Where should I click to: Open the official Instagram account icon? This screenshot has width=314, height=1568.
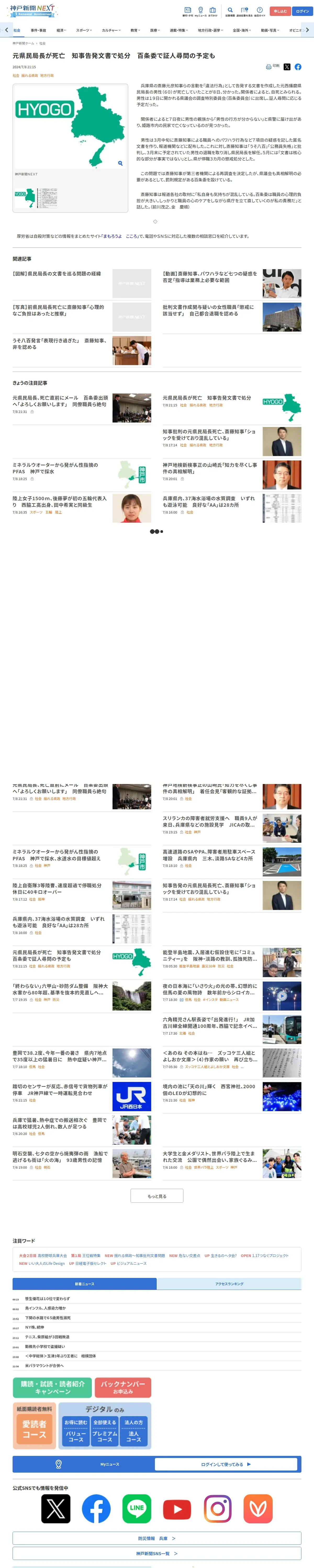coord(218,1509)
